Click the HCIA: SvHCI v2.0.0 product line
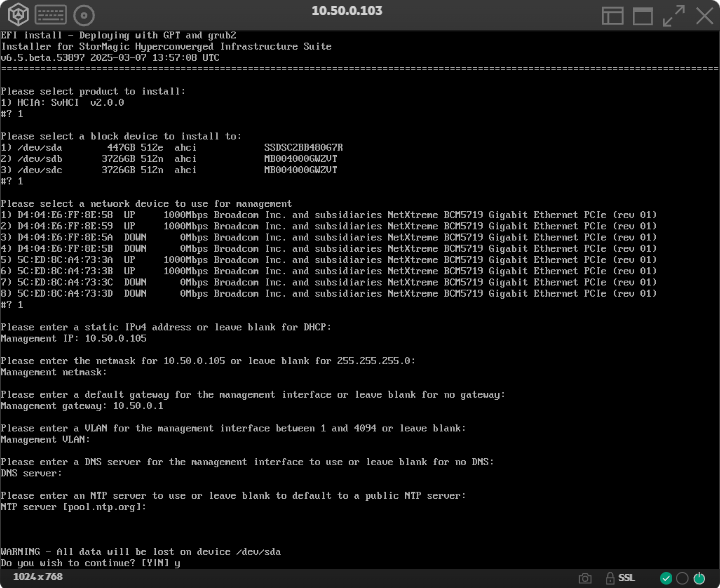 tap(62, 102)
